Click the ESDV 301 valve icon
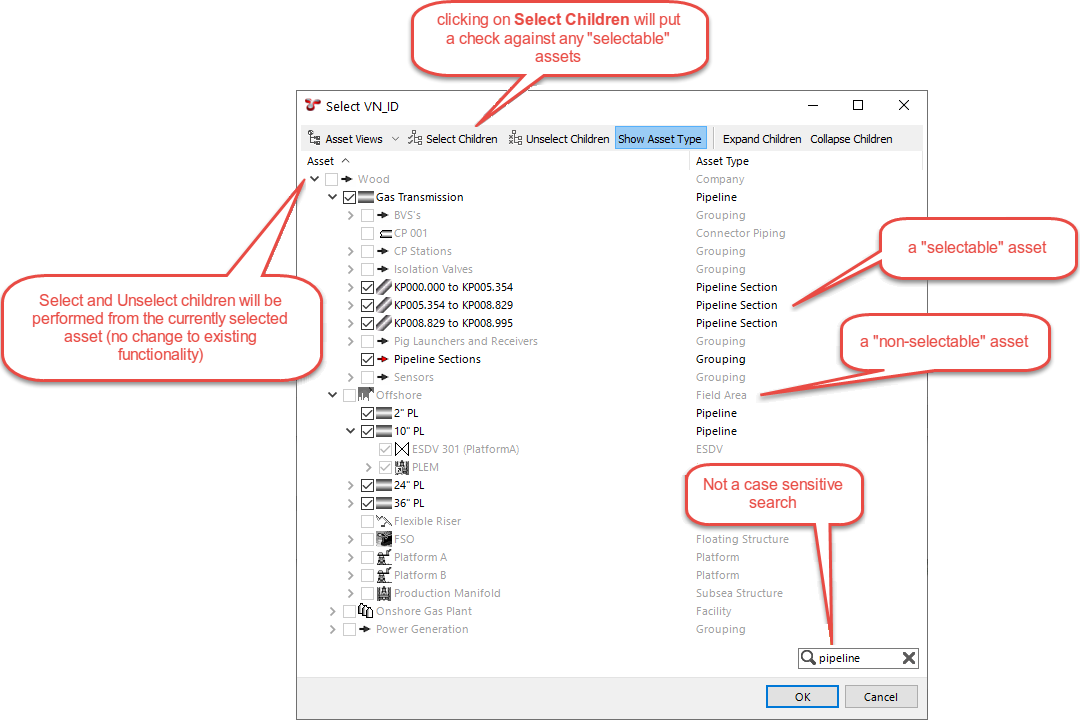Image resolution: width=1080 pixels, height=720 pixels. pos(402,449)
